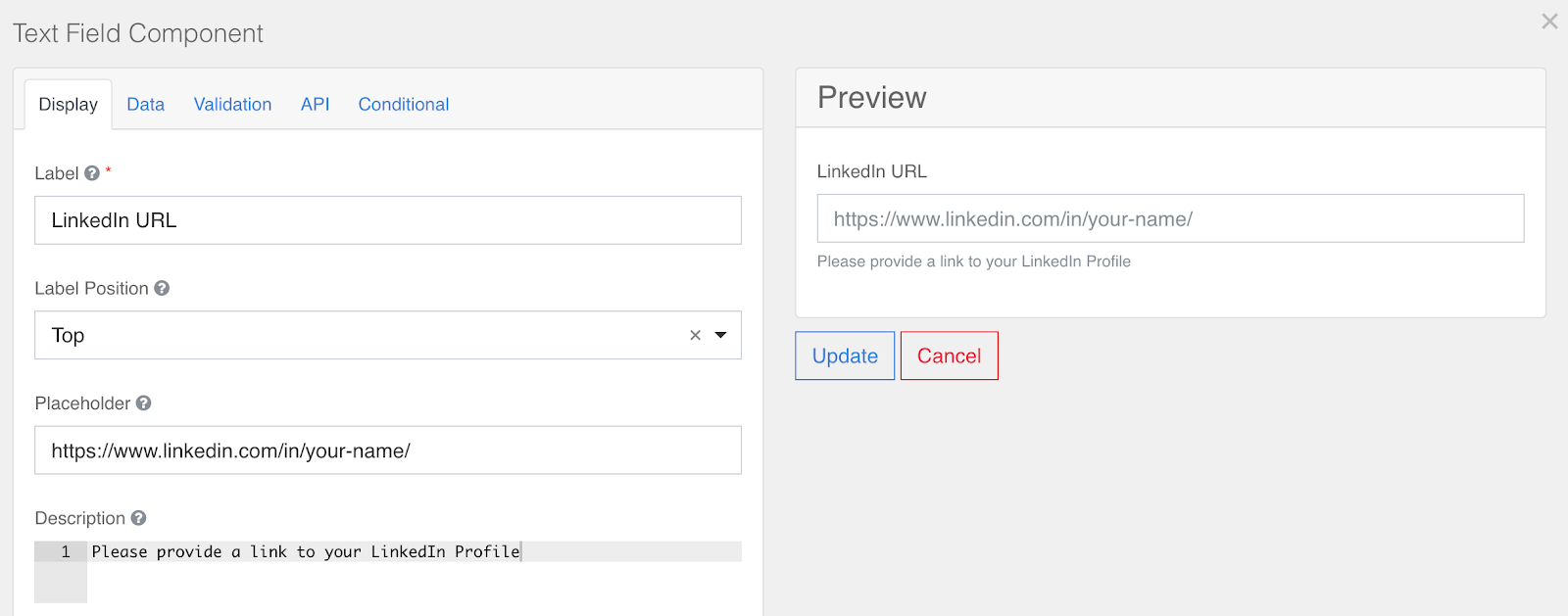
Task: Open the Conditional tab
Action: tap(404, 105)
